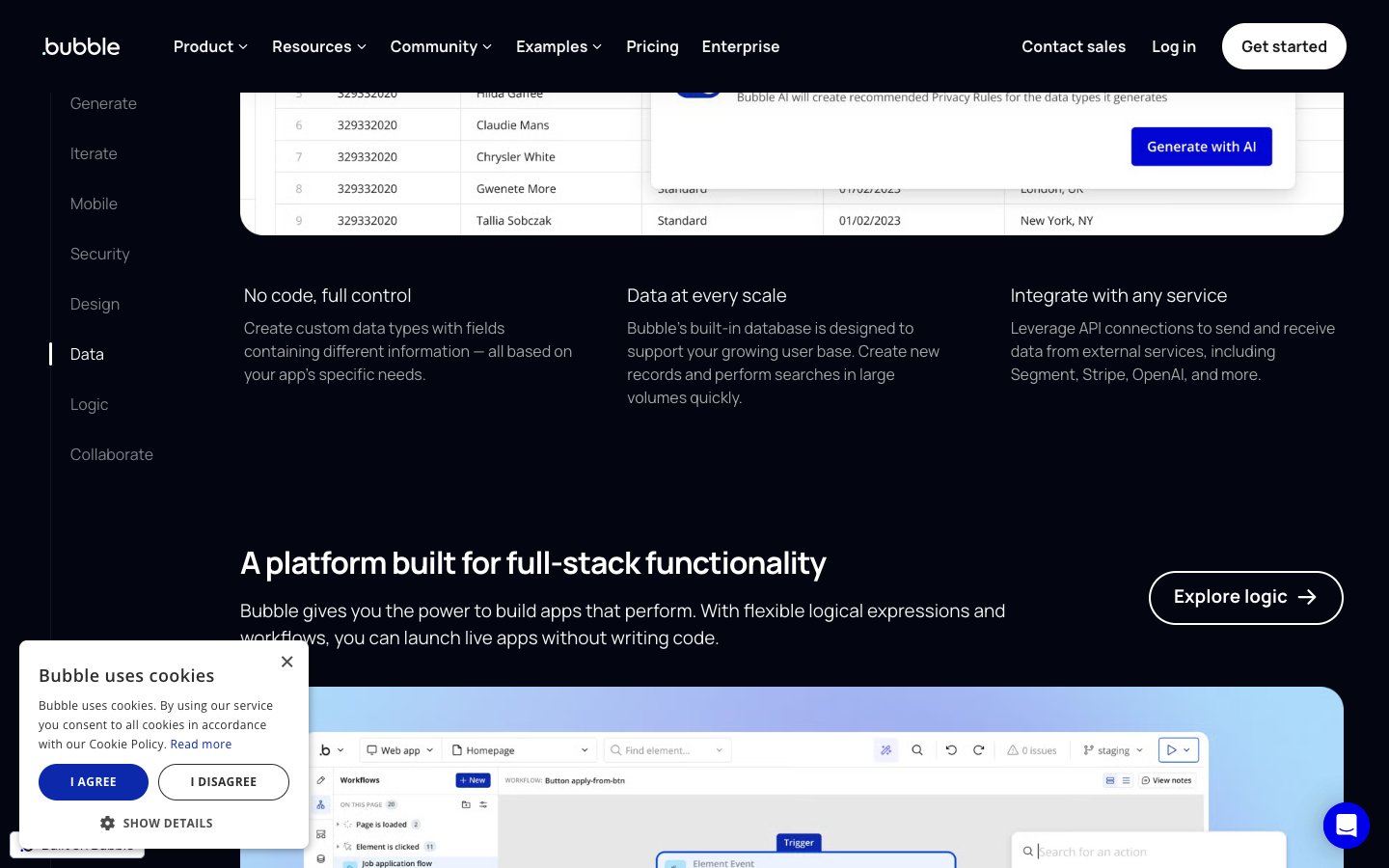The image size is (1389, 868).
Task: Toggle the list view icon in the workflow header
Action: pos(1126,780)
